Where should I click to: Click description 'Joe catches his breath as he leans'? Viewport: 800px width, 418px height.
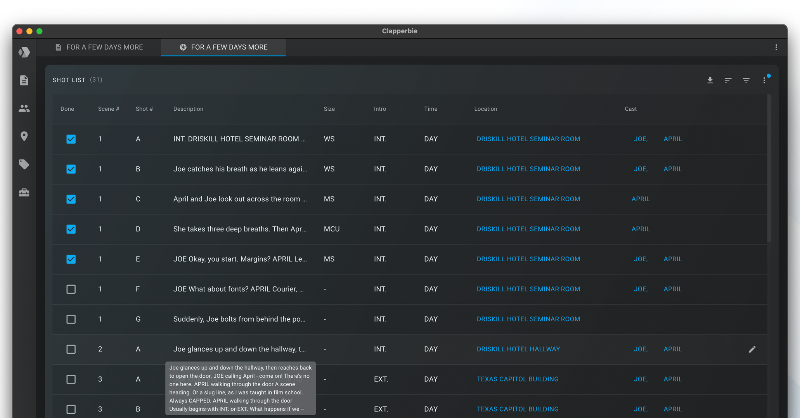point(240,169)
